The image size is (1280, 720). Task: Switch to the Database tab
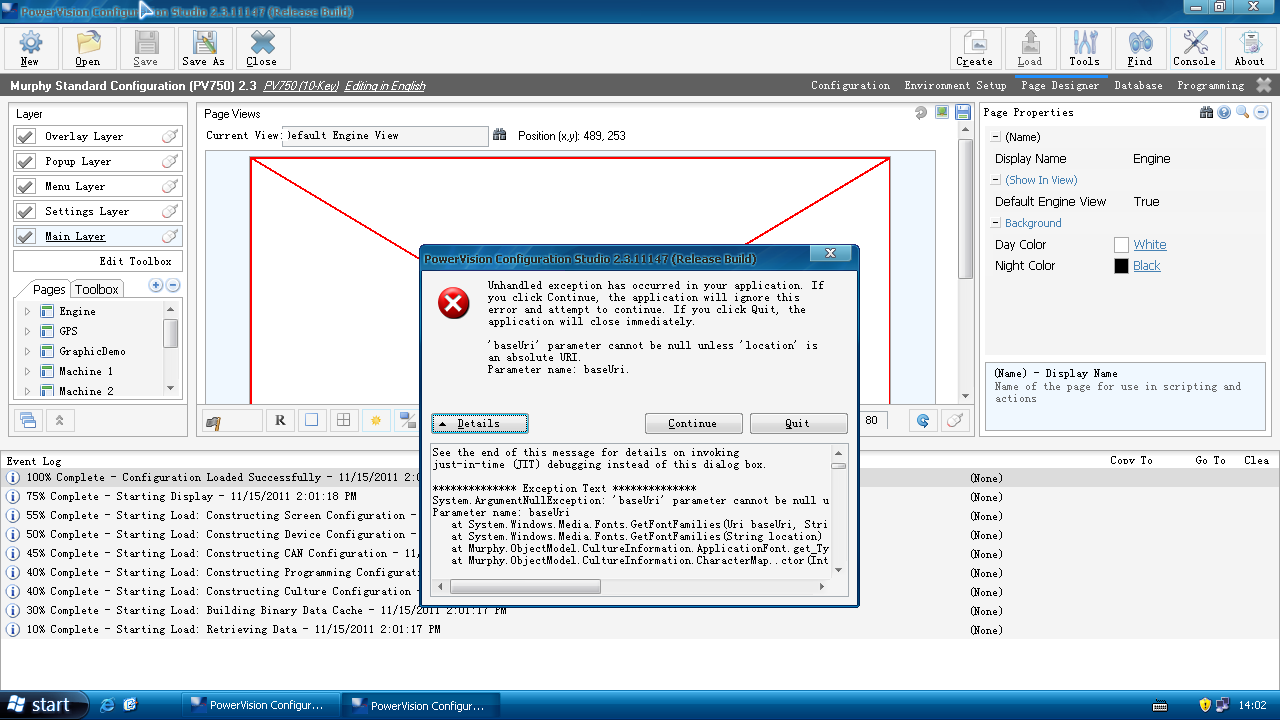(x=1138, y=86)
